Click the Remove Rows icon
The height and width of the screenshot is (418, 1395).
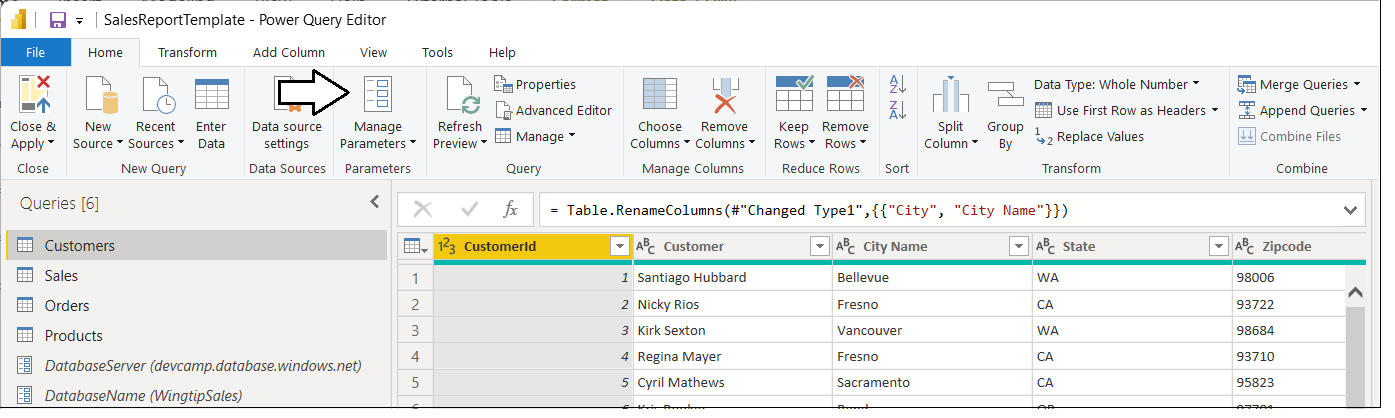[845, 94]
